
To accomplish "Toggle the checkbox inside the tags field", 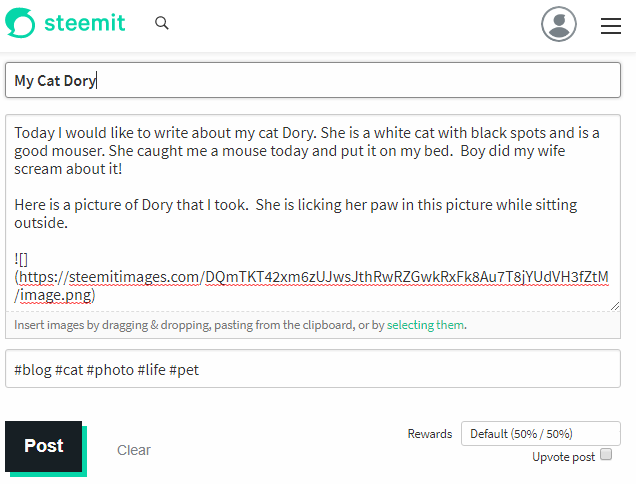I will click(x=605, y=369).
